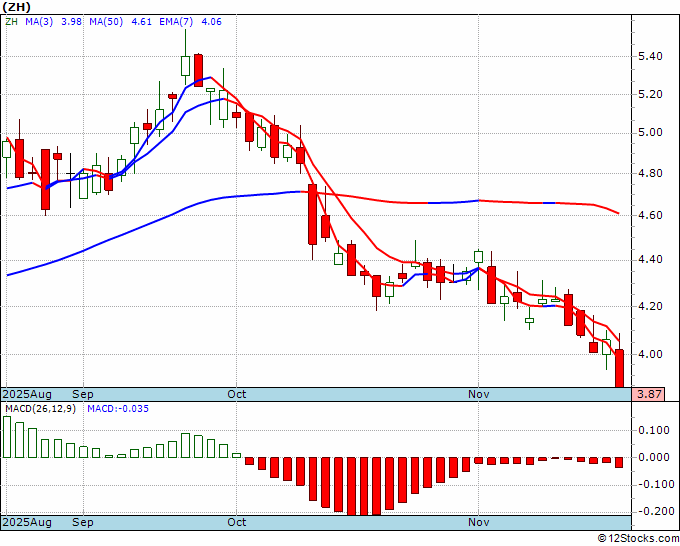Click 2025Aug on price chart date axis
The width and height of the screenshot is (680, 546).
click(x=27, y=394)
